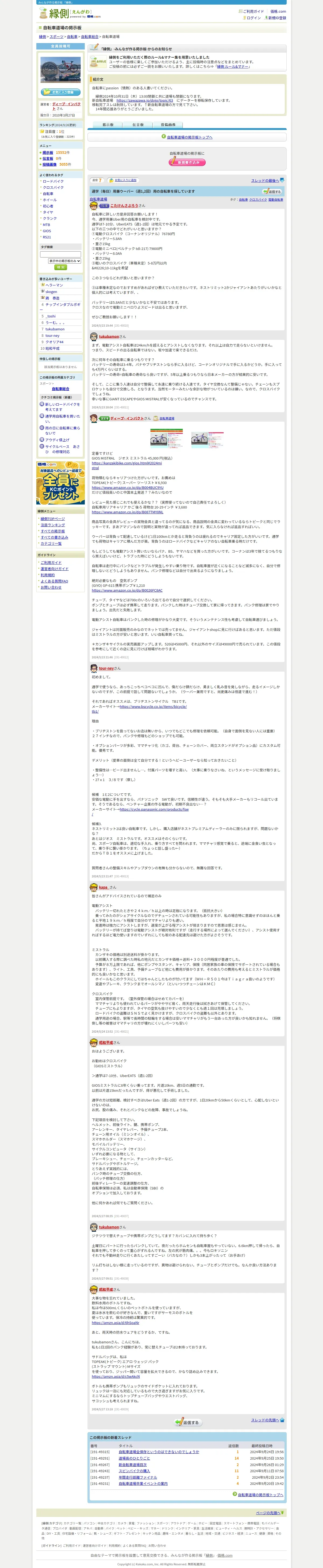Open poster こたけんさぶろう profile link
Viewport: 323px width, 1568px height.
tap(124, 206)
